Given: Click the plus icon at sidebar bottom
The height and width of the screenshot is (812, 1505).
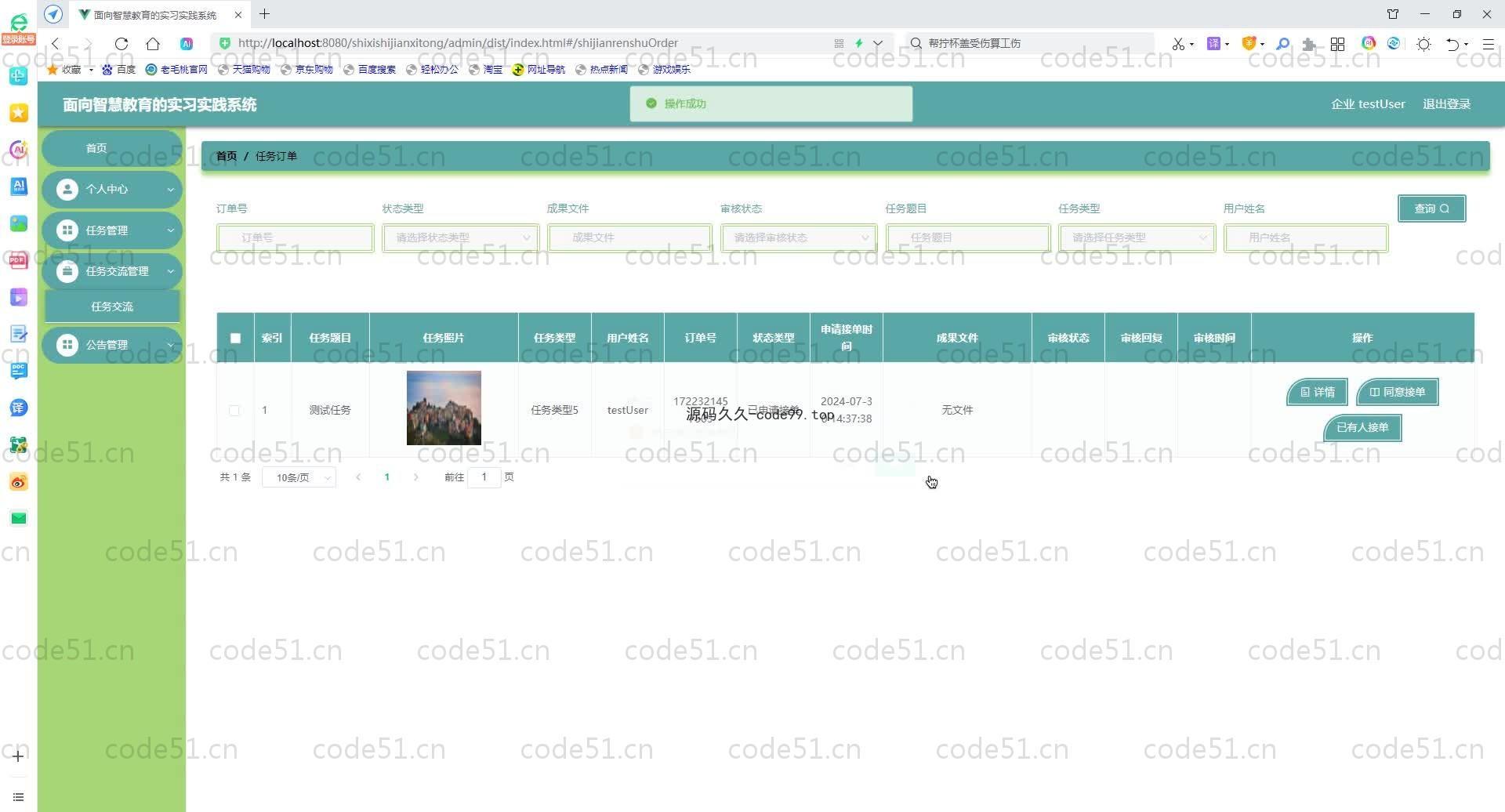Looking at the screenshot, I should coord(19,756).
